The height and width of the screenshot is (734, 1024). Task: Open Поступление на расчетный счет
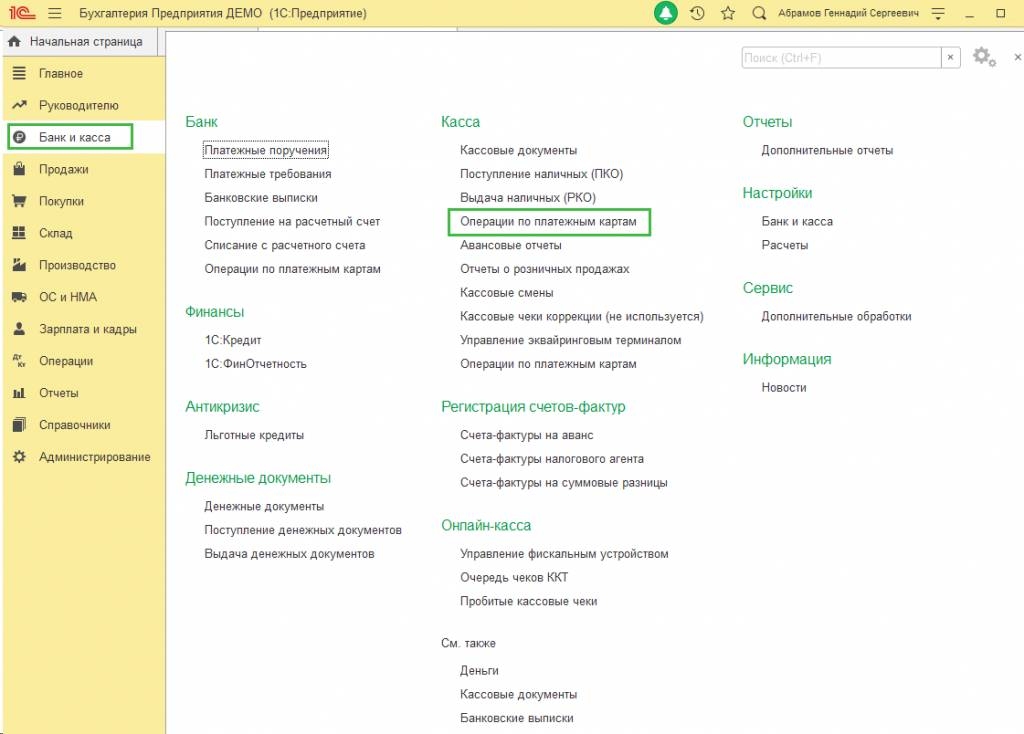coord(292,221)
